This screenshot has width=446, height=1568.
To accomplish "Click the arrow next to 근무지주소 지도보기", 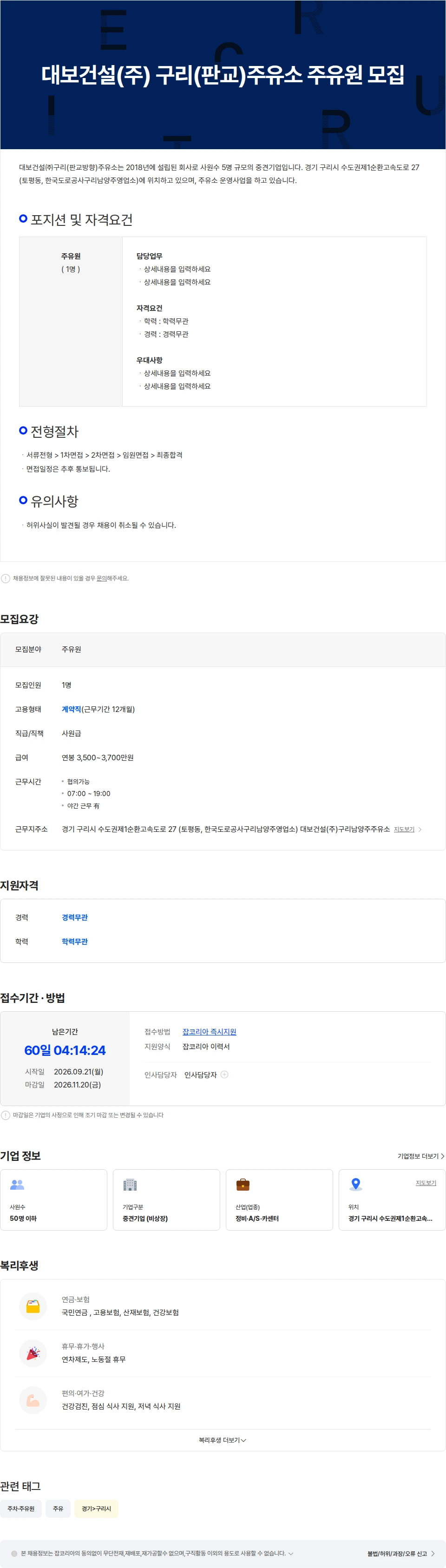I will pyautogui.click(x=420, y=829).
